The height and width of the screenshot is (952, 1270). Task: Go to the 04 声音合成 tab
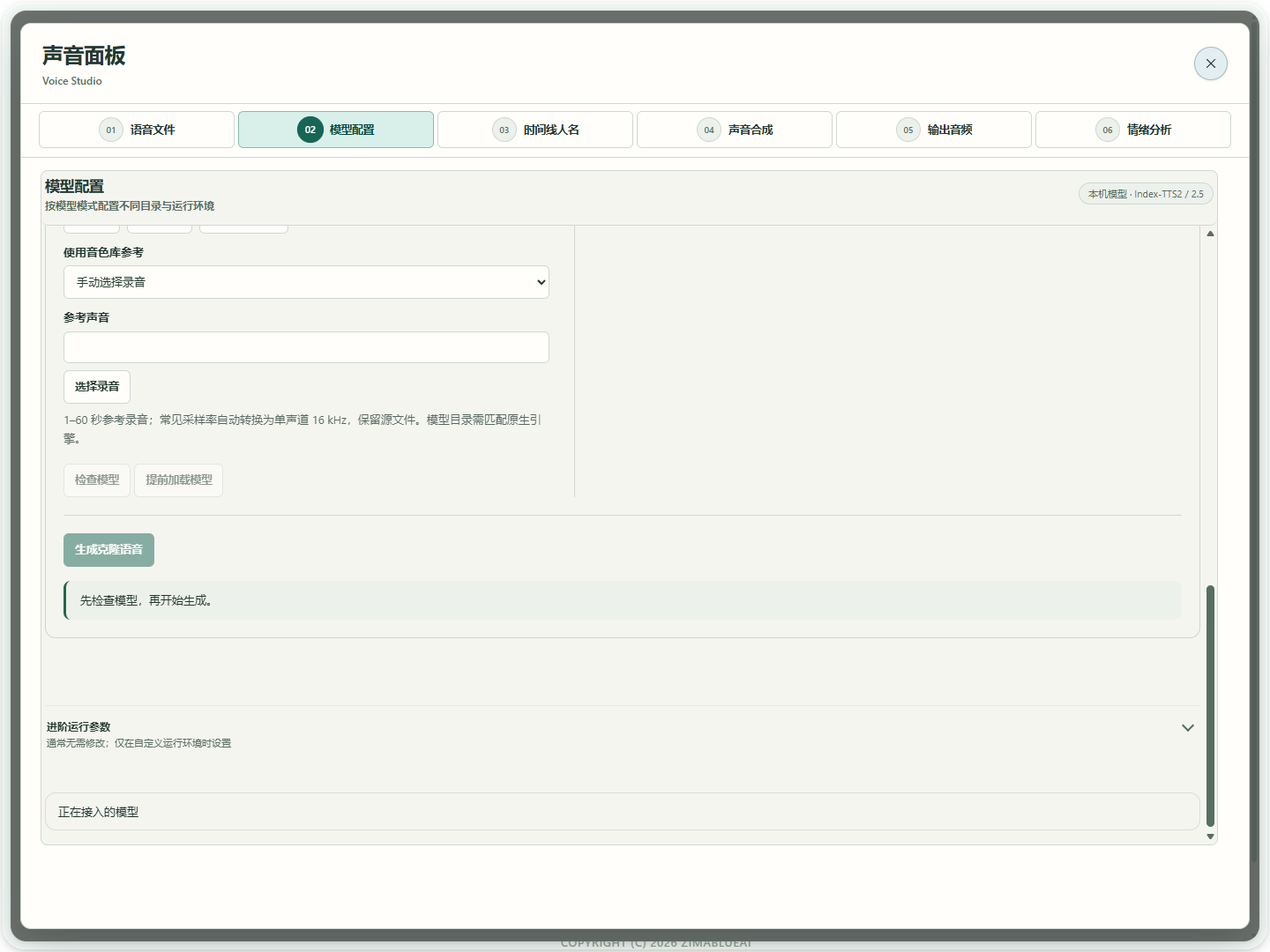tap(735, 130)
